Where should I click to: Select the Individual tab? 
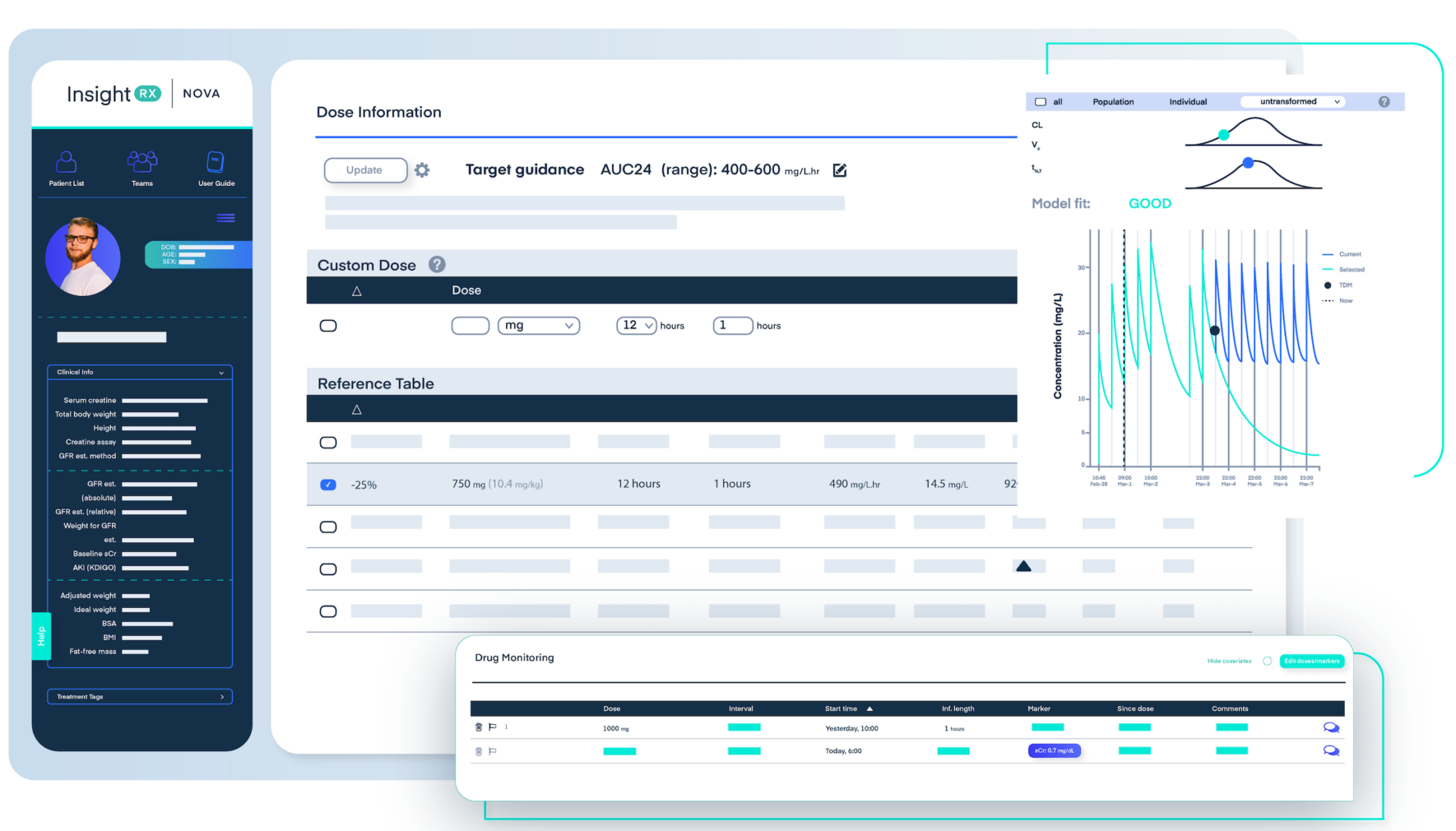coord(1188,102)
